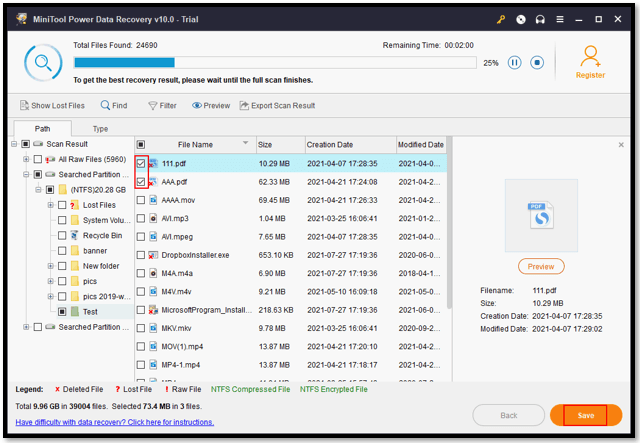Sort by the Creation Date column header

coord(351,145)
